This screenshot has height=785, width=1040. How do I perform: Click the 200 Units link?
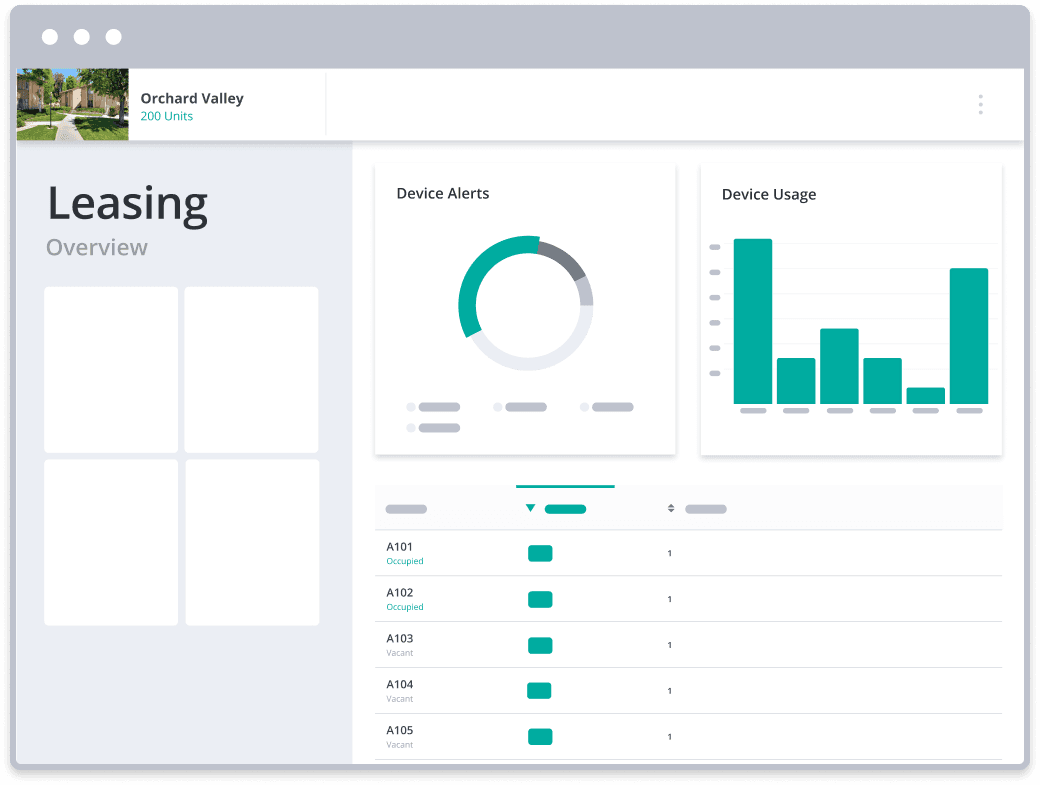click(x=166, y=116)
